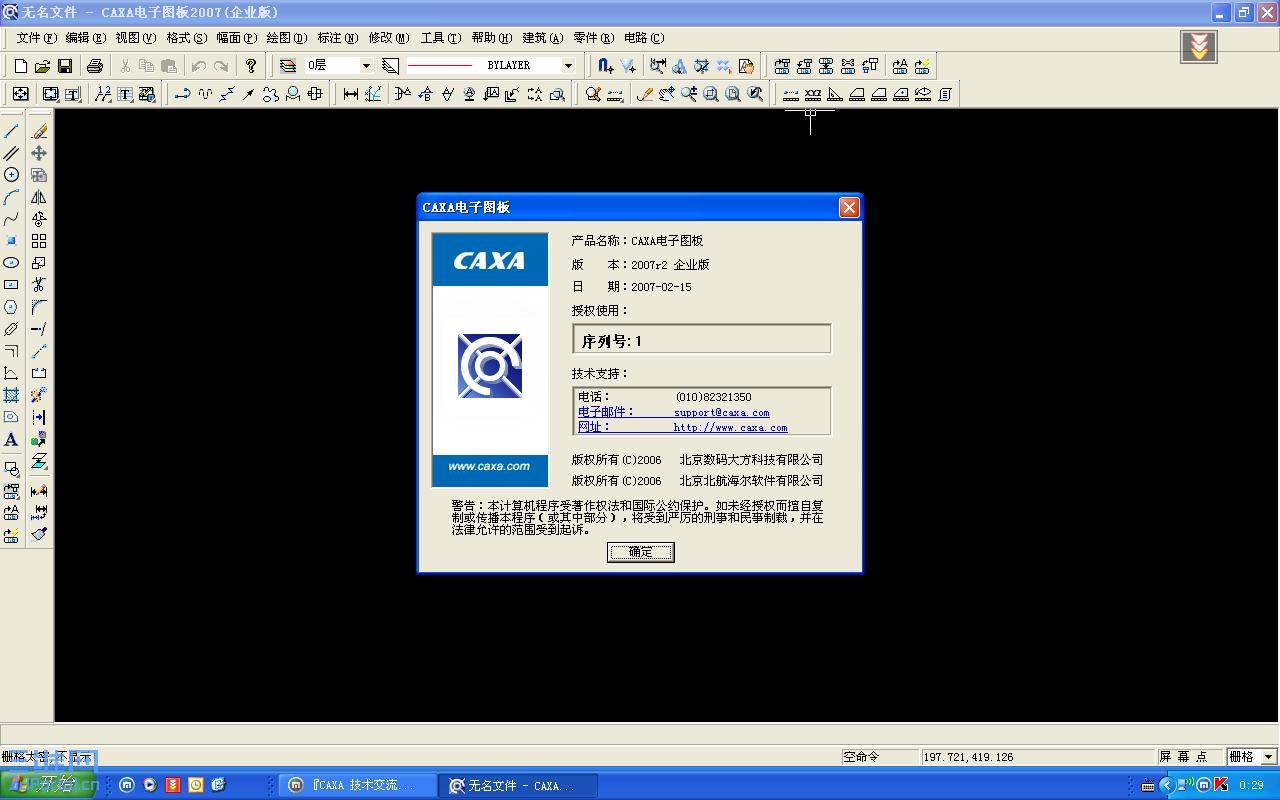The height and width of the screenshot is (800, 1280).
Task: Select the Parallel lines tool
Action: pos(11,153)
